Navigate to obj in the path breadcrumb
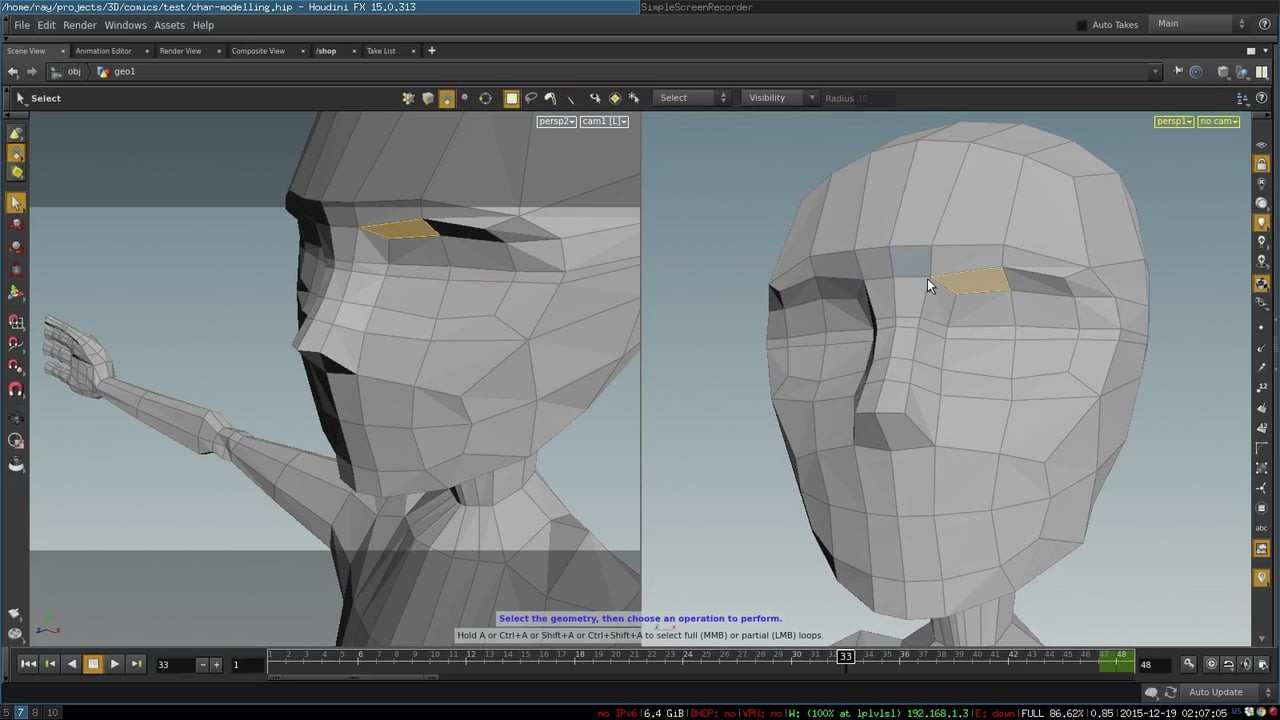 [74, 71]
